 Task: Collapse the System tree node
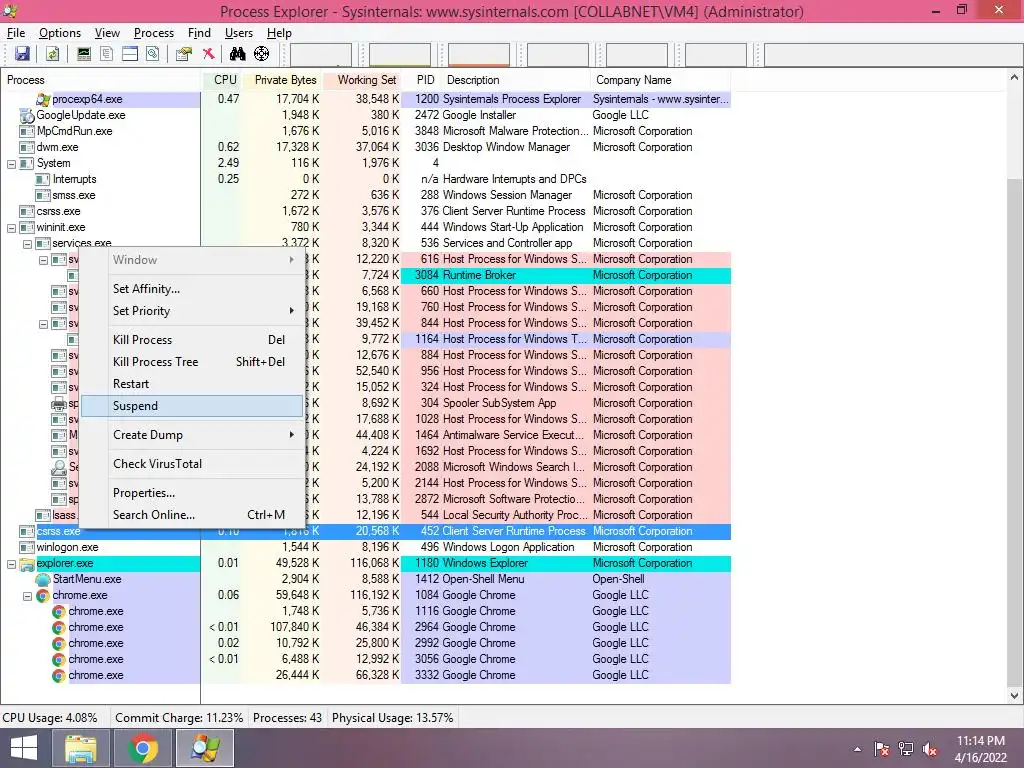click(x=11, y=164)
